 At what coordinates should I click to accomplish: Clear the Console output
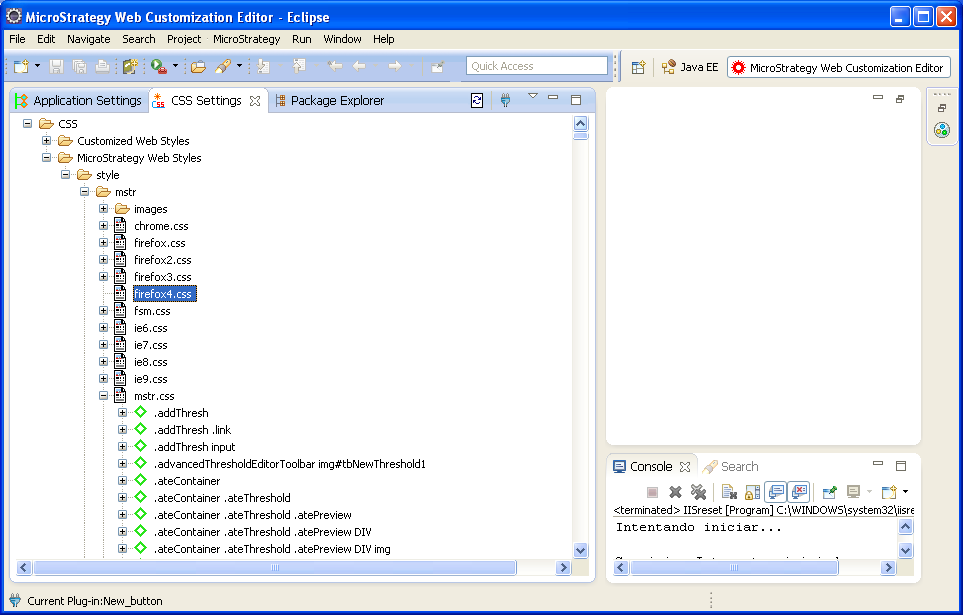coord(727,491)
